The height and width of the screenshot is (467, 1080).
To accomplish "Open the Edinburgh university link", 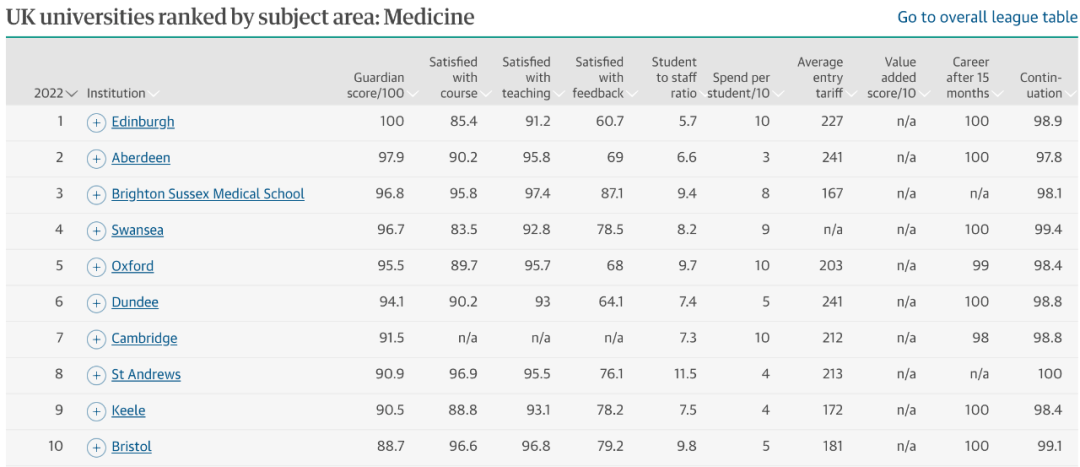I will pos(143,122).
